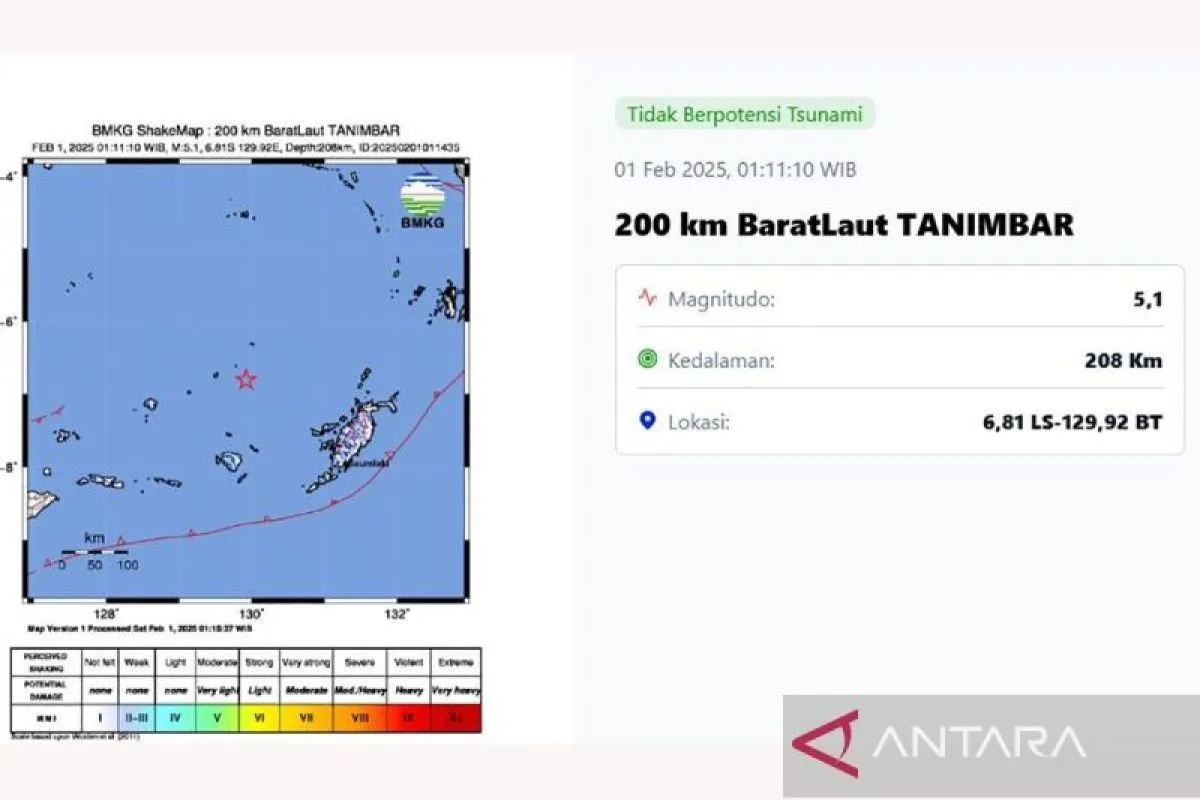1200x800 pixels.
Task: Pick the yellow MMI VI color swatch
Action: coord(261,718)
